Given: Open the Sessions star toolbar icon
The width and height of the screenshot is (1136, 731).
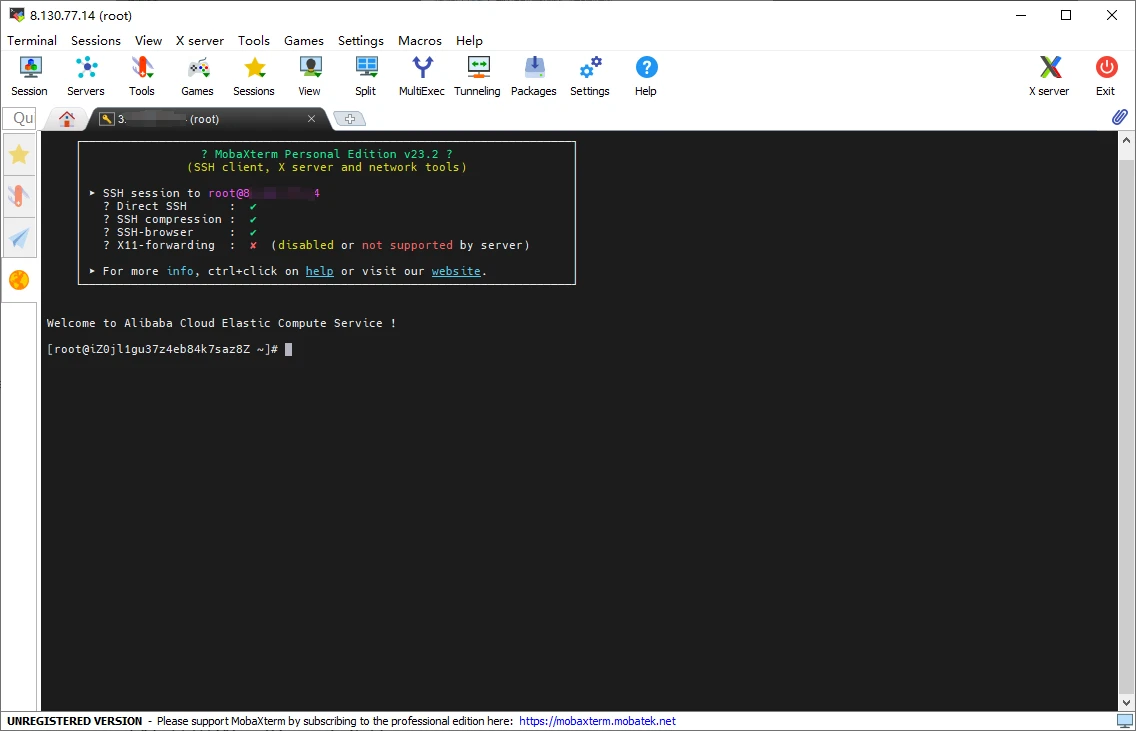Looking at the screenshot, I should pos(254,76).
